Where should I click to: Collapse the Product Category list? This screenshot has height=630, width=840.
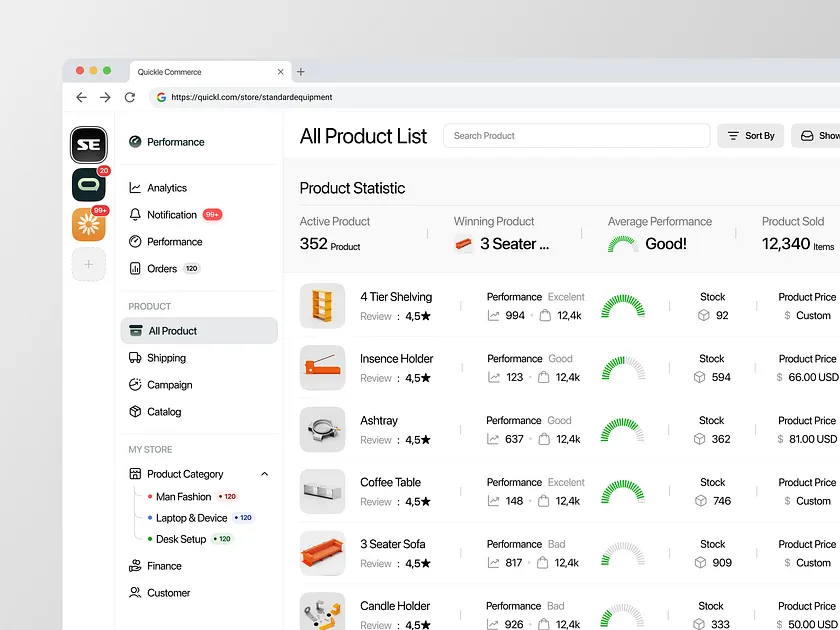(264, 473)
